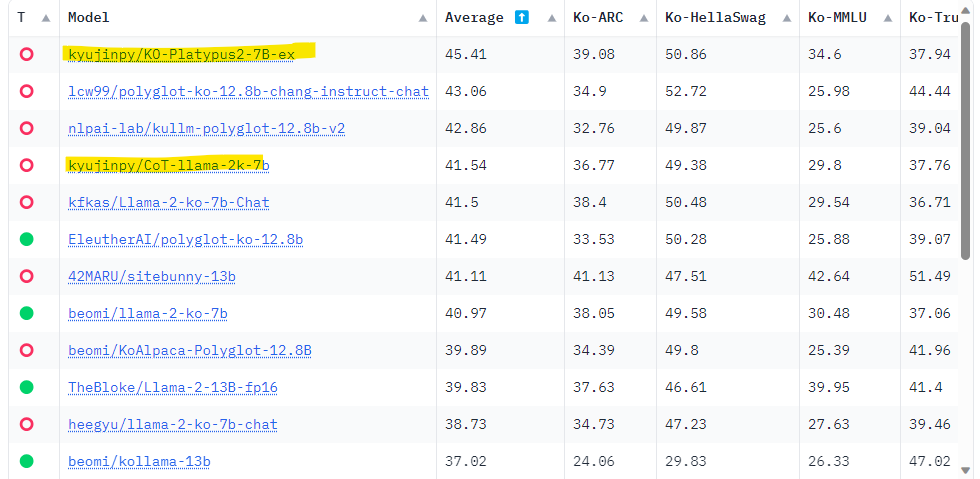Click the red circle icon for kullm-polyglot-12.8b-v2
The width and height of the screenshot is (980, 479).
click(x=26, y=128)
